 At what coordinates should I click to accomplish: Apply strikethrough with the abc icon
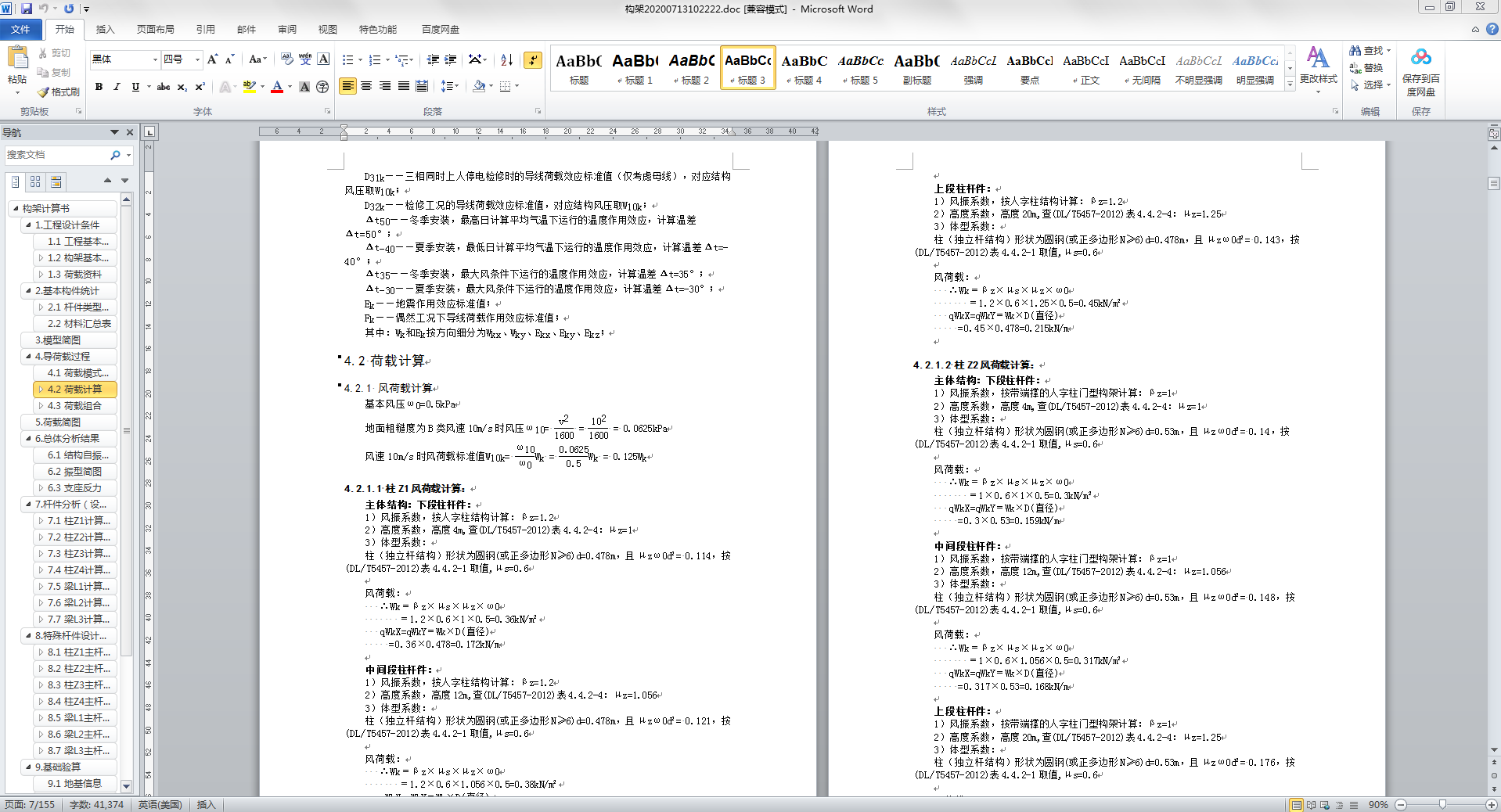(163, 87)
